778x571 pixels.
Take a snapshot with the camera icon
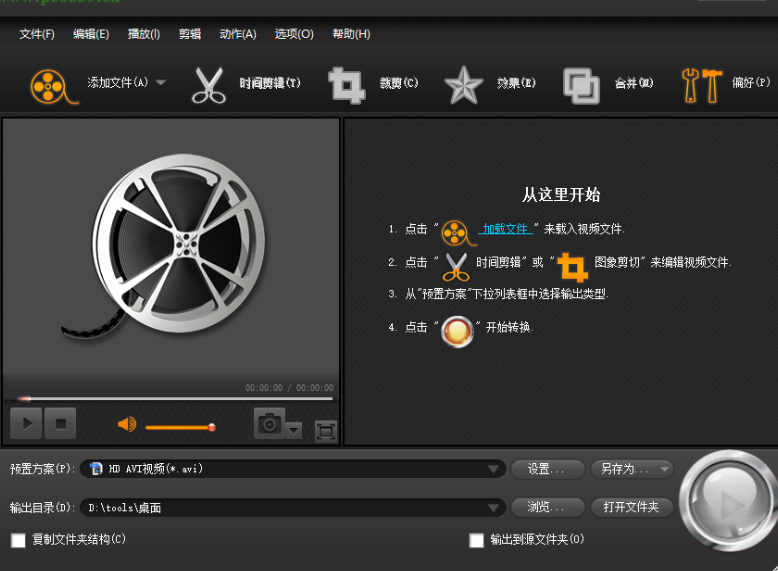tap(269, 425)
